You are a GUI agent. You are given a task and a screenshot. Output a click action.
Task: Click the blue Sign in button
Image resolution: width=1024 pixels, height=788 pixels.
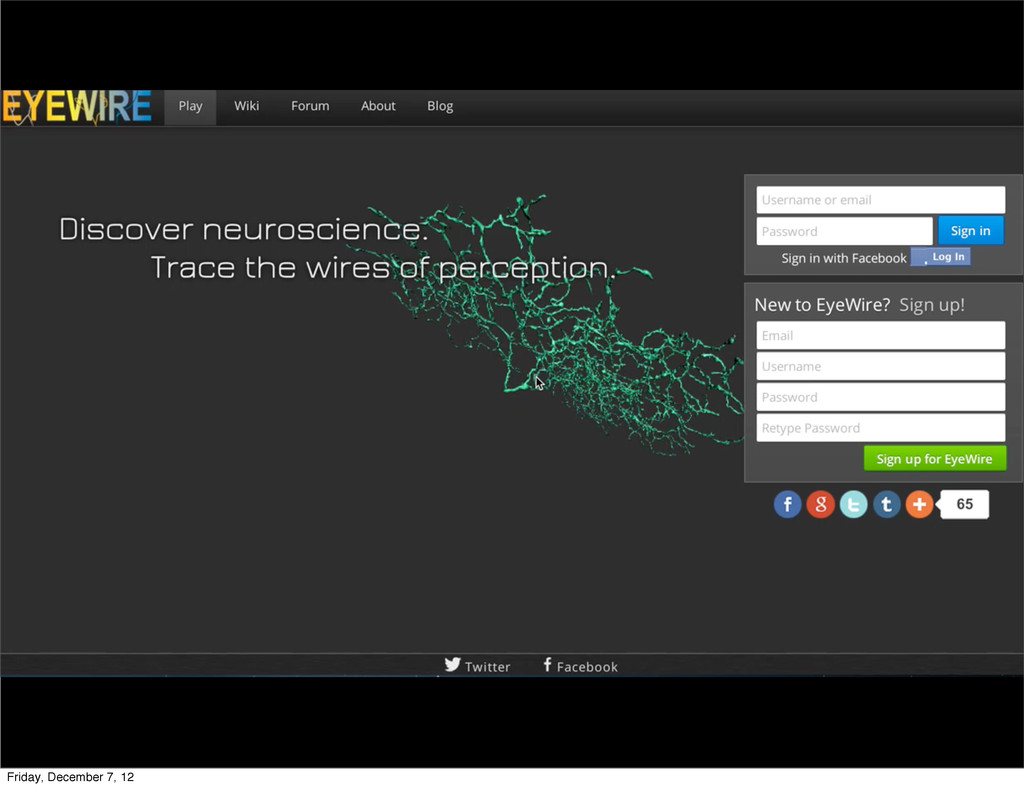click(x=970, y=230)
